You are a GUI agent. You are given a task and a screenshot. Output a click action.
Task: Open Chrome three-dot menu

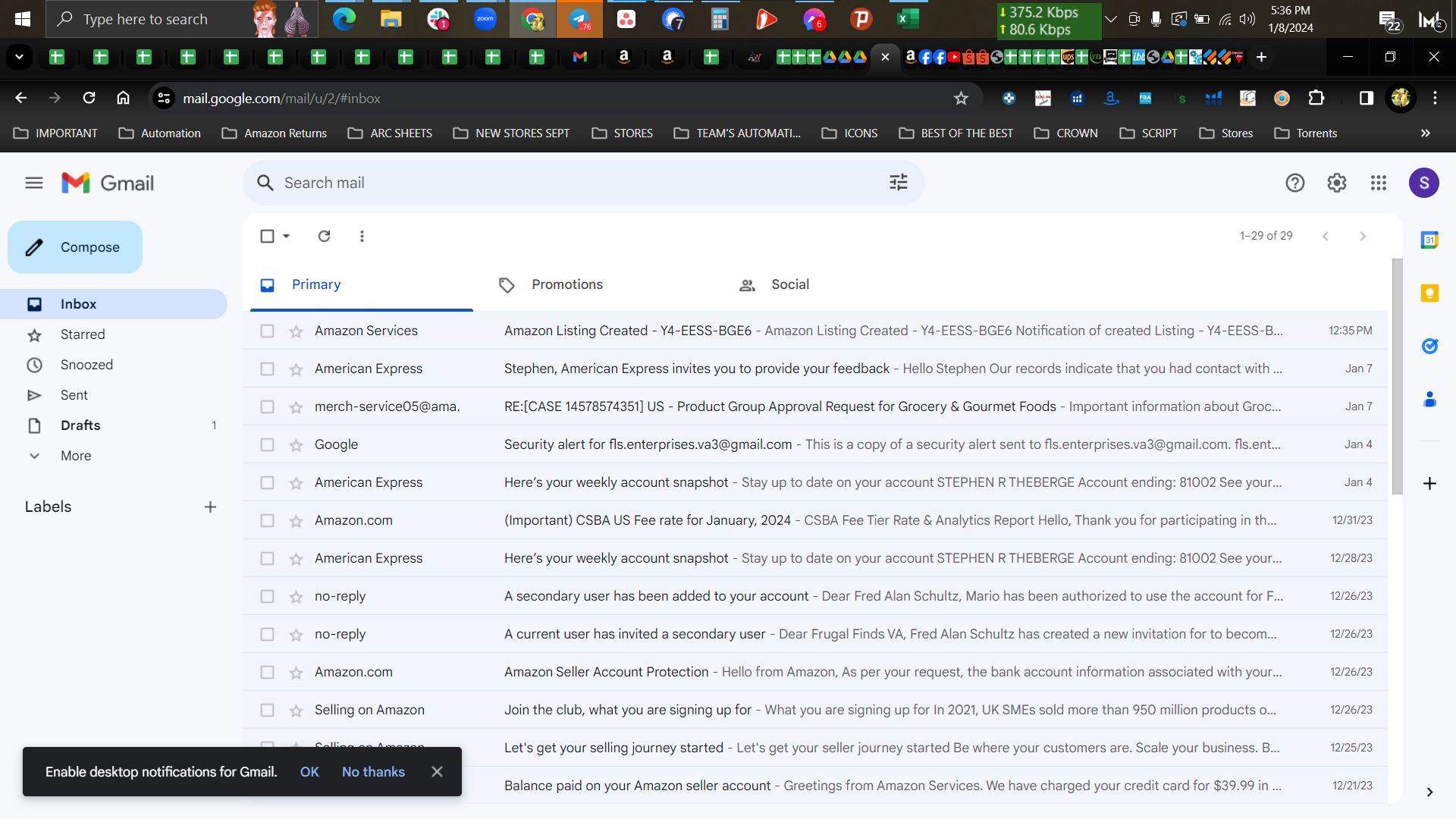pyautogui.click(x=1435, y=98)
